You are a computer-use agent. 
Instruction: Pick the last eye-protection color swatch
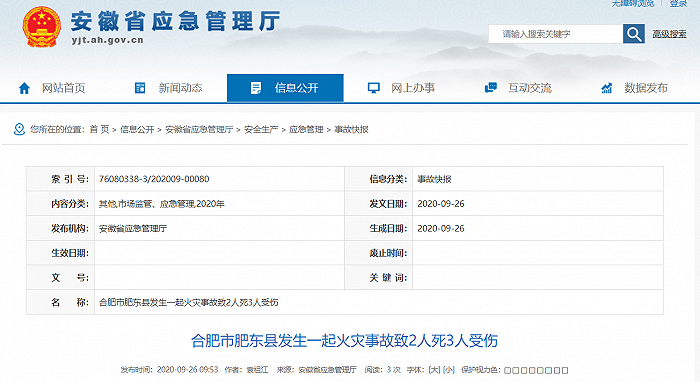[x=565, y=370]
